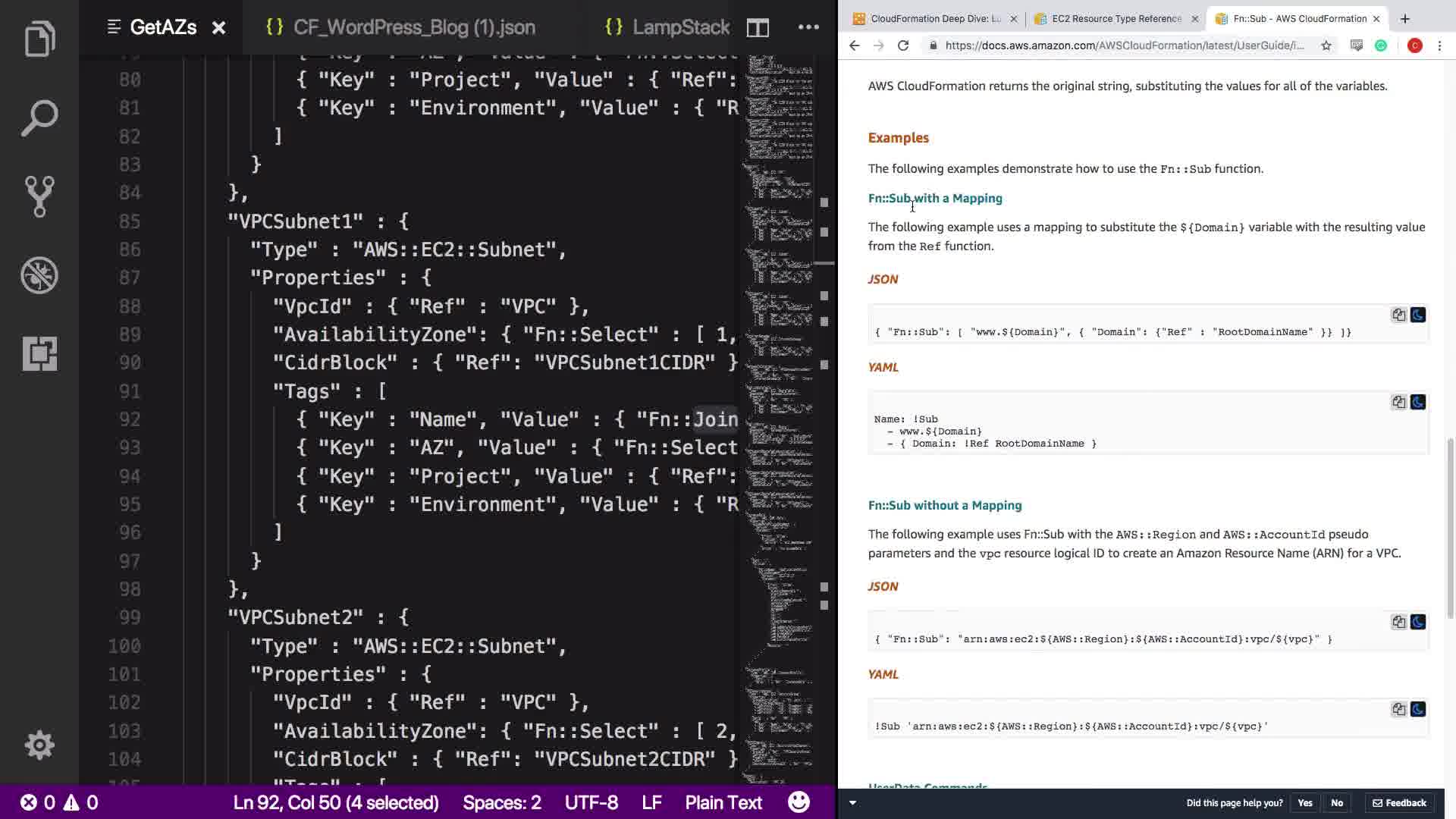Screen dimensions: 1456x819
Task: Open the Search magnifier in activity bar
Action: coord(39,118)
